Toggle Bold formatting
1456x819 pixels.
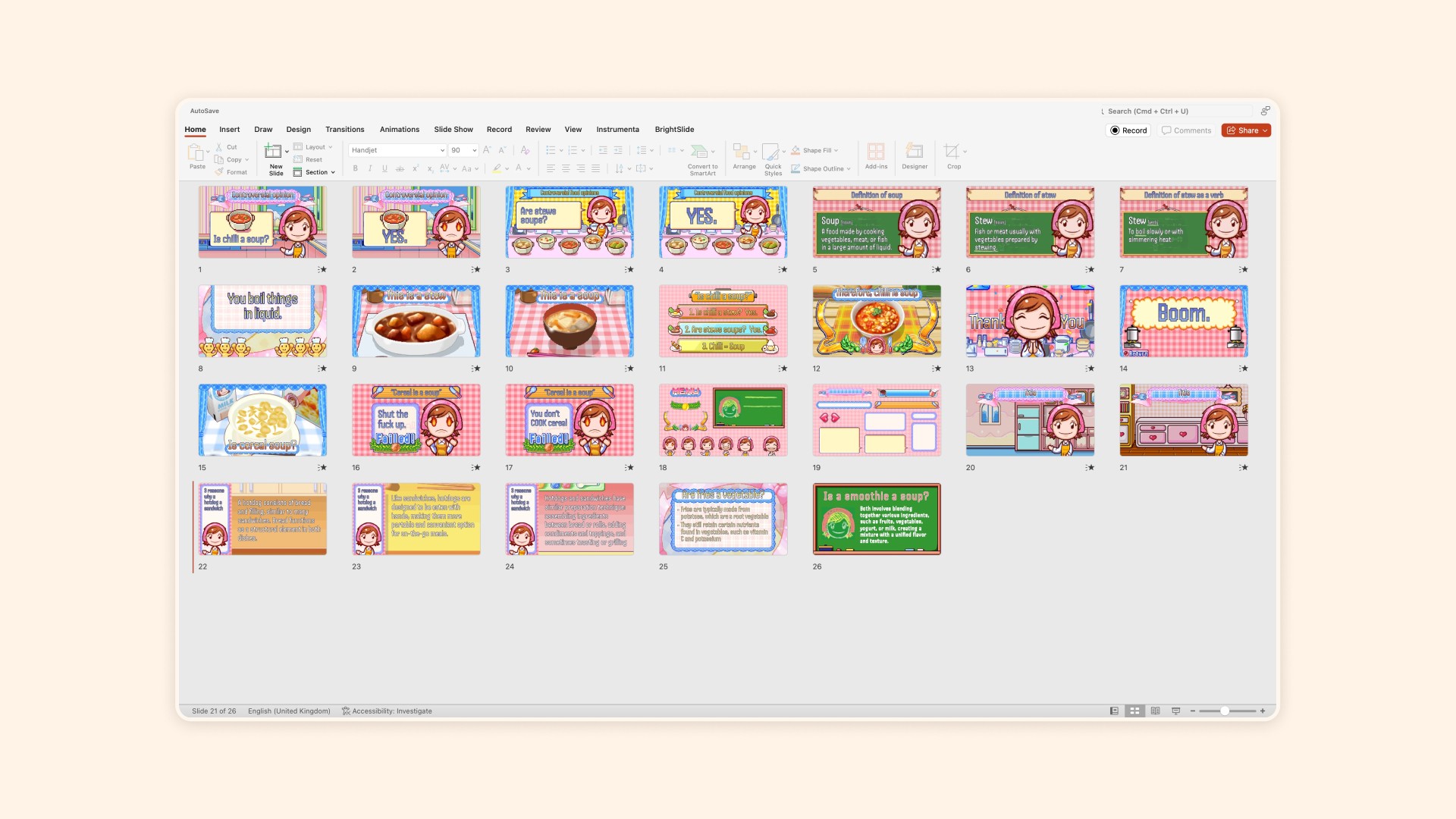tap(355, 168)
